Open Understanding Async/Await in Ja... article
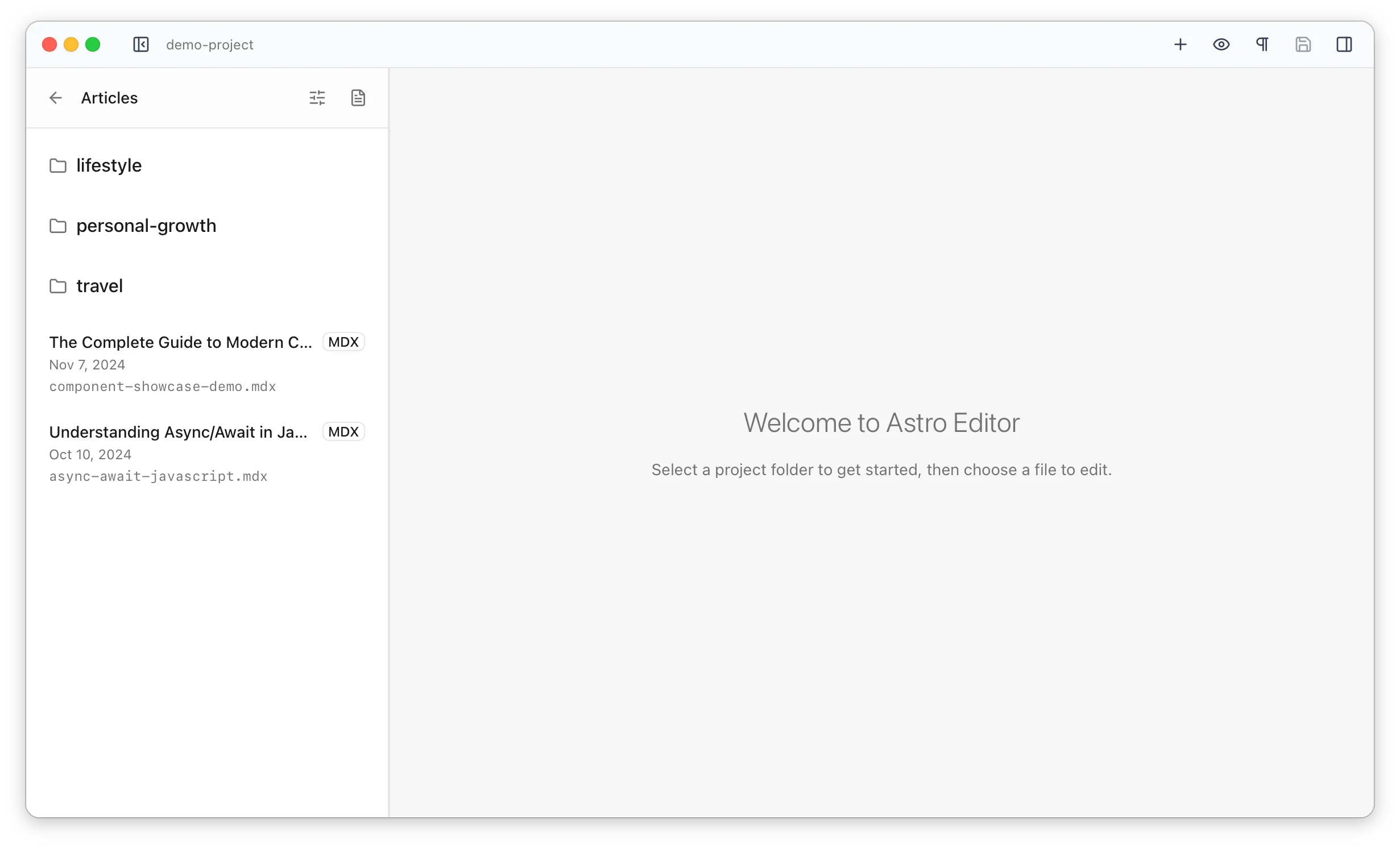This screenshot has width=1400, height=848. coord(207,454)
